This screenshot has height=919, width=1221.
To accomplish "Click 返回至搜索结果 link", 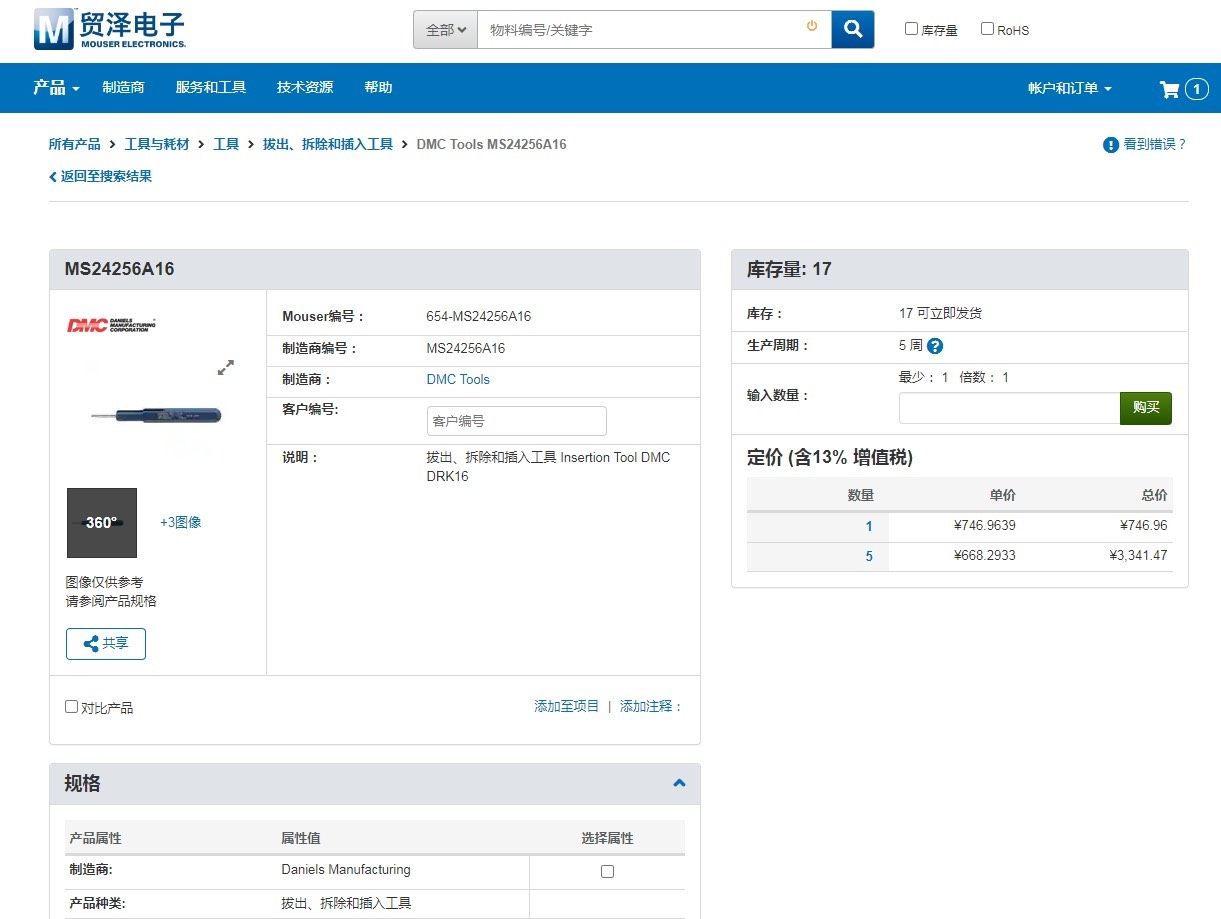I will (101, 176).
